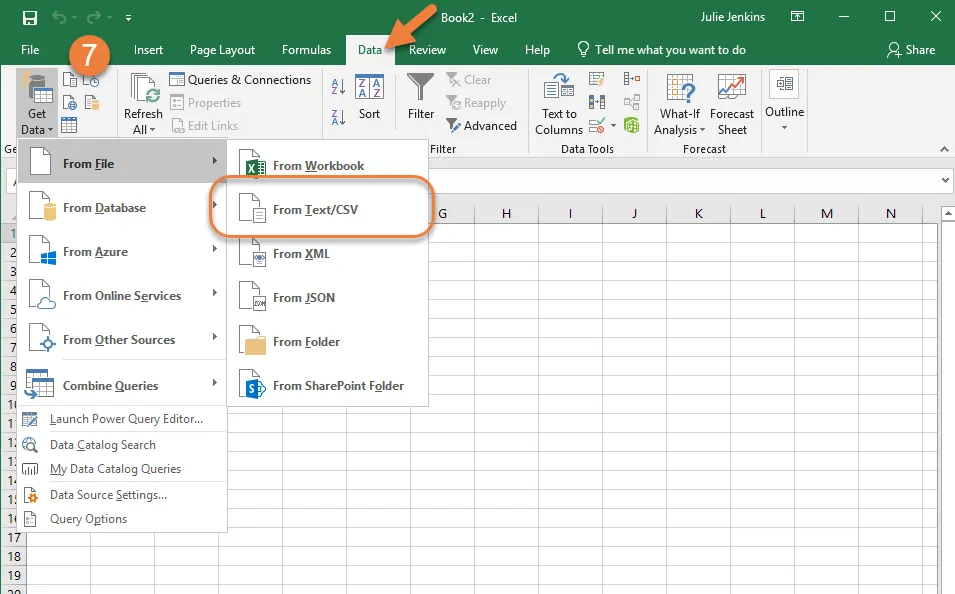955x594 pixels.
Task: Click the Relationships icon
Action: pos(632,102)
